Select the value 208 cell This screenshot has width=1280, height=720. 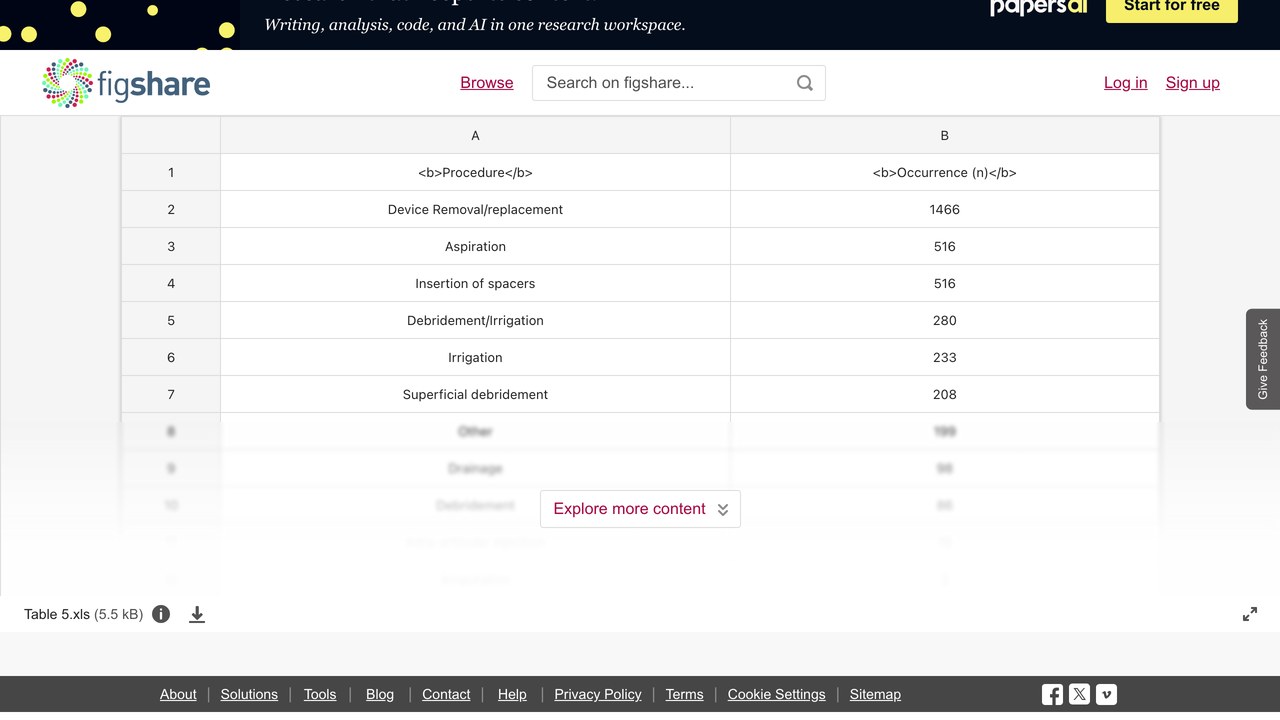pos(945,394)
